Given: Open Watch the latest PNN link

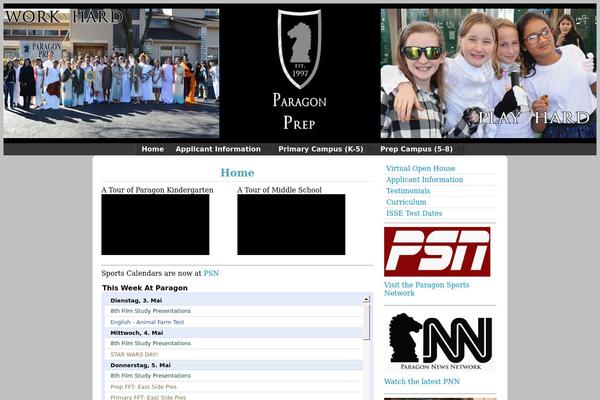Looking at the screenshot, I should [422, 382].
